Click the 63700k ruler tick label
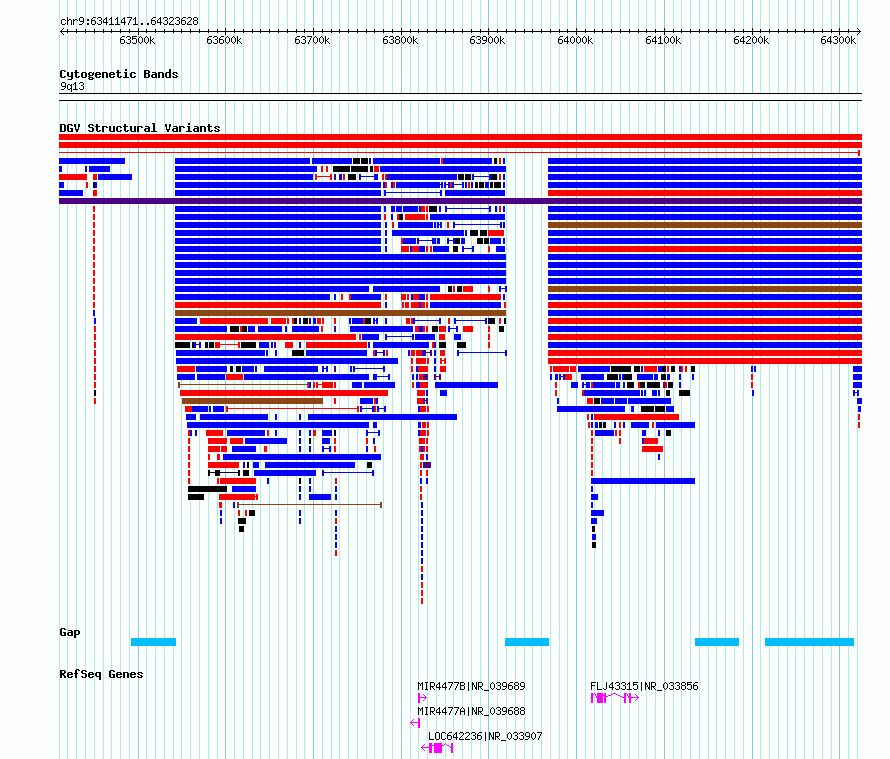The height and width of the screenshot is (759, 890). tap(312, 40)
